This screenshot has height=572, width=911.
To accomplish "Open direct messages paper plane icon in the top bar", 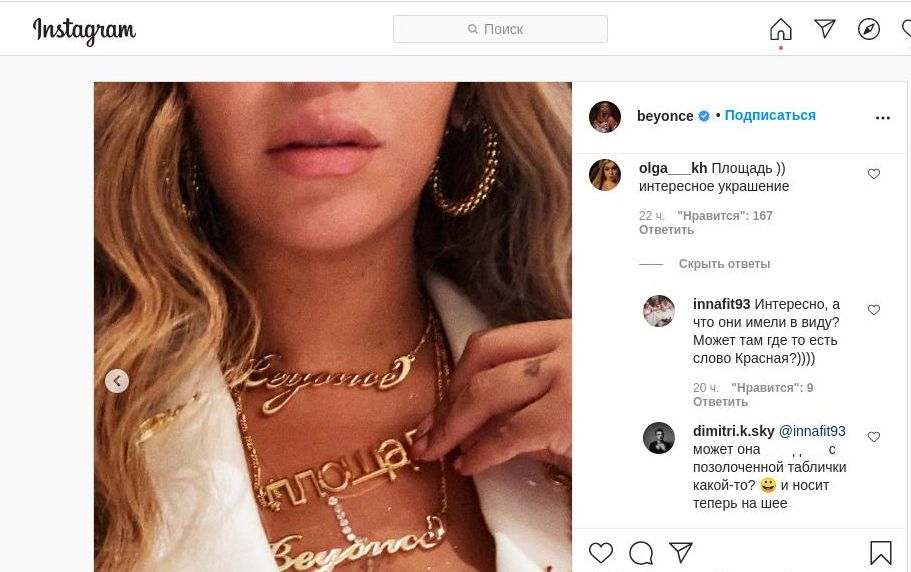I will tap(825, 29).
